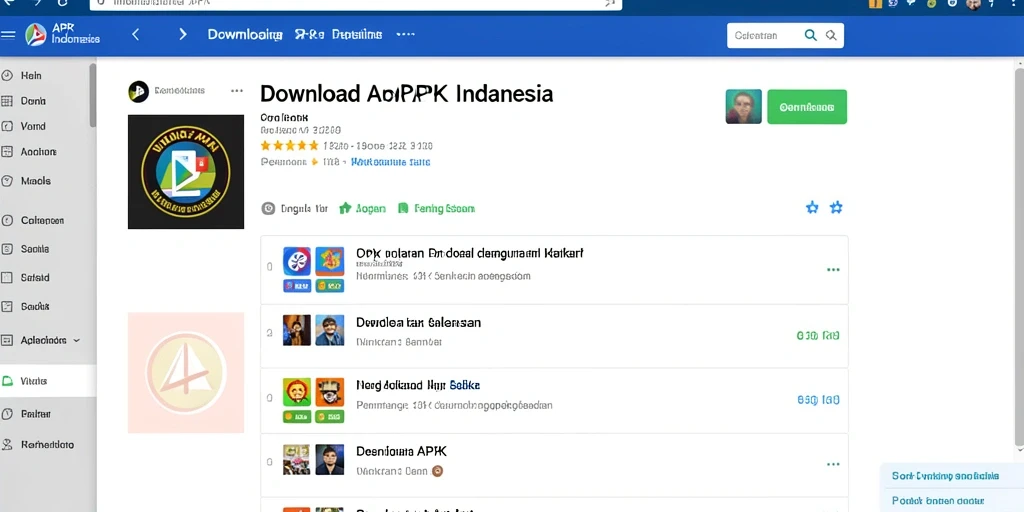Open three-dot menu on OPK first row
The width and height of the screenshot is (1024, 512).
tap(833, 270)
